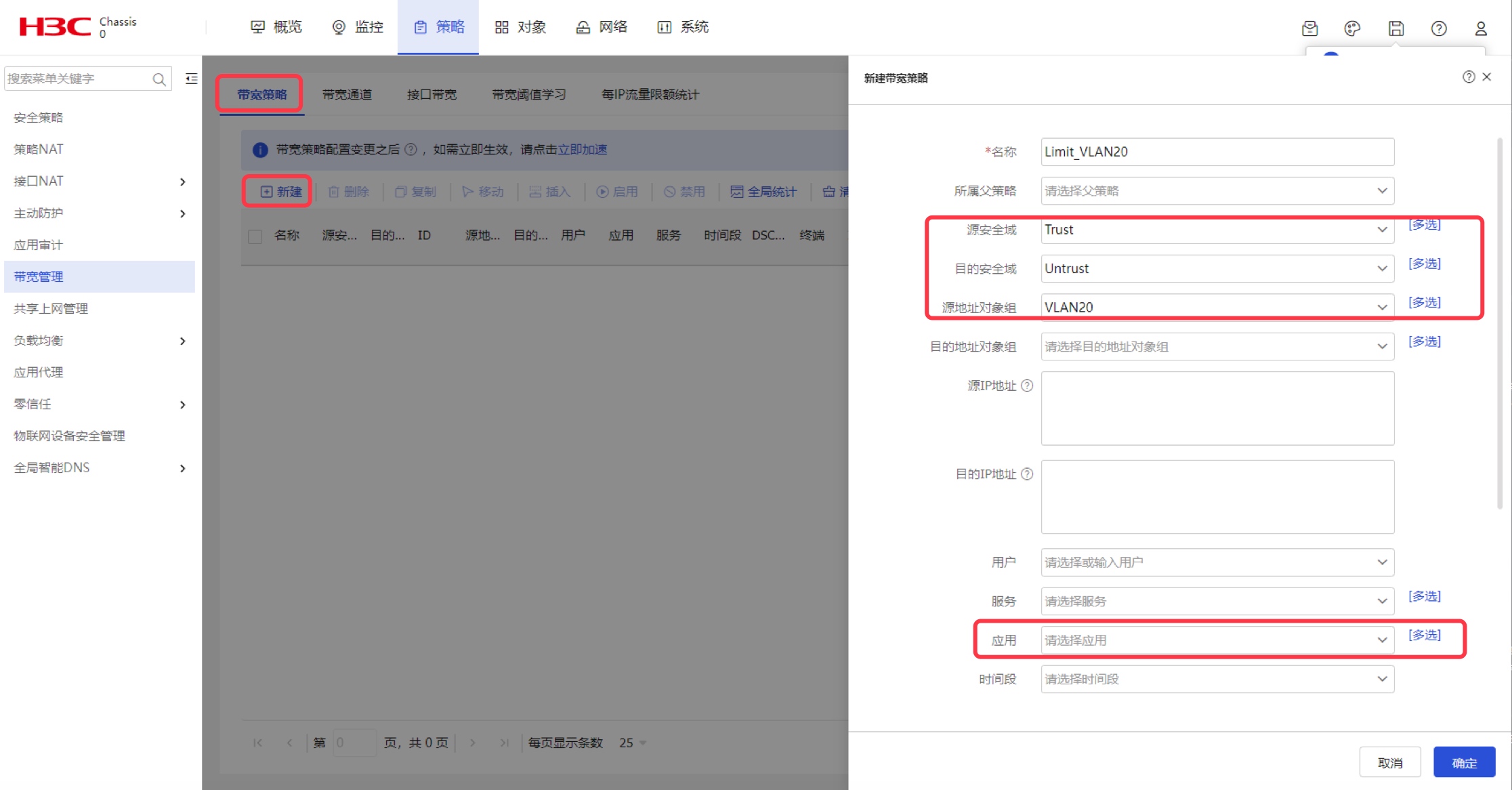This screenshot has height=790, width=1512.
Task: Open the 目的地址对象组 dropdown
Action: (x=1217, y=347)
